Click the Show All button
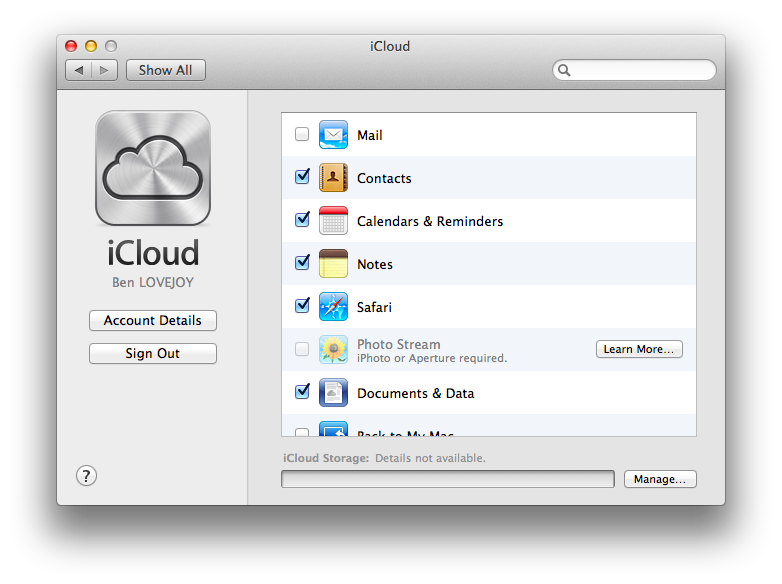The width and height of the screenshot is (782, 584). 166,70
